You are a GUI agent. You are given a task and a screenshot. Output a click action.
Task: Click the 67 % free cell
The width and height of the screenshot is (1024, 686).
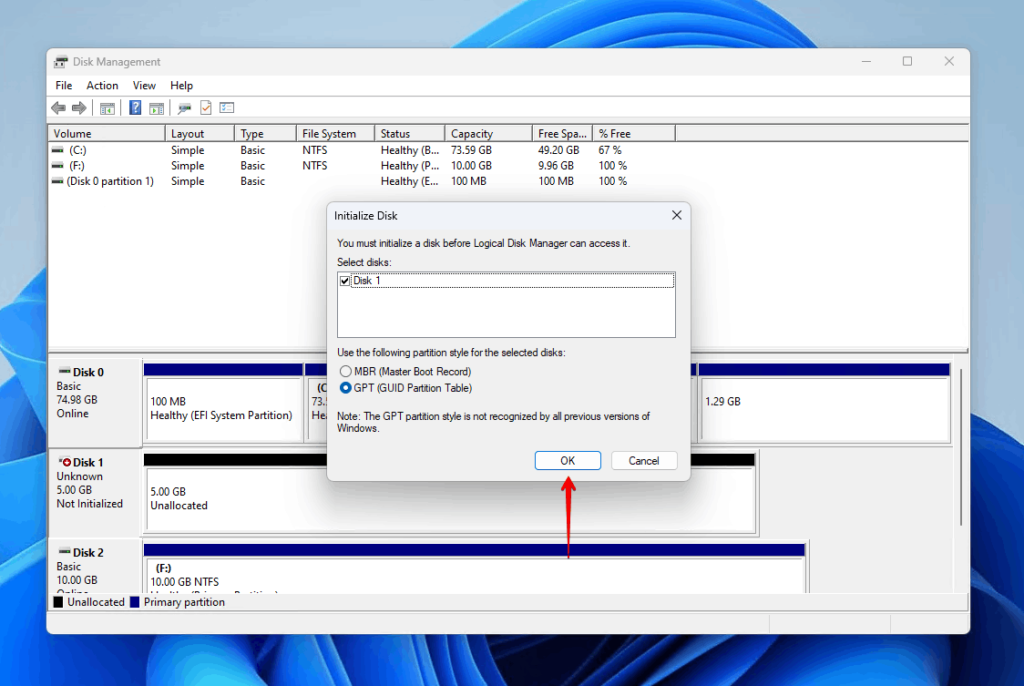coord(610,150)
